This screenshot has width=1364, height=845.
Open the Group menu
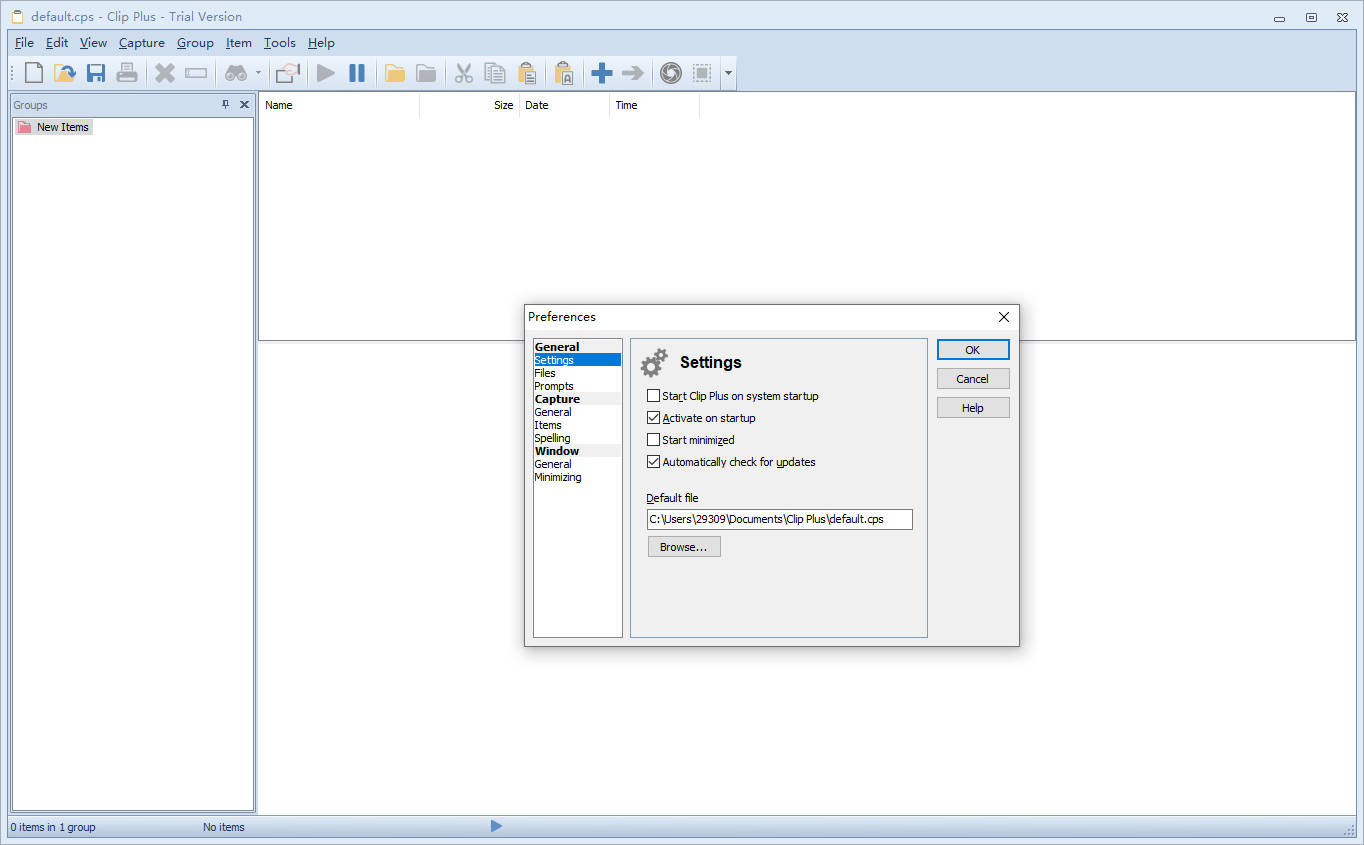[x=195, y=43]
